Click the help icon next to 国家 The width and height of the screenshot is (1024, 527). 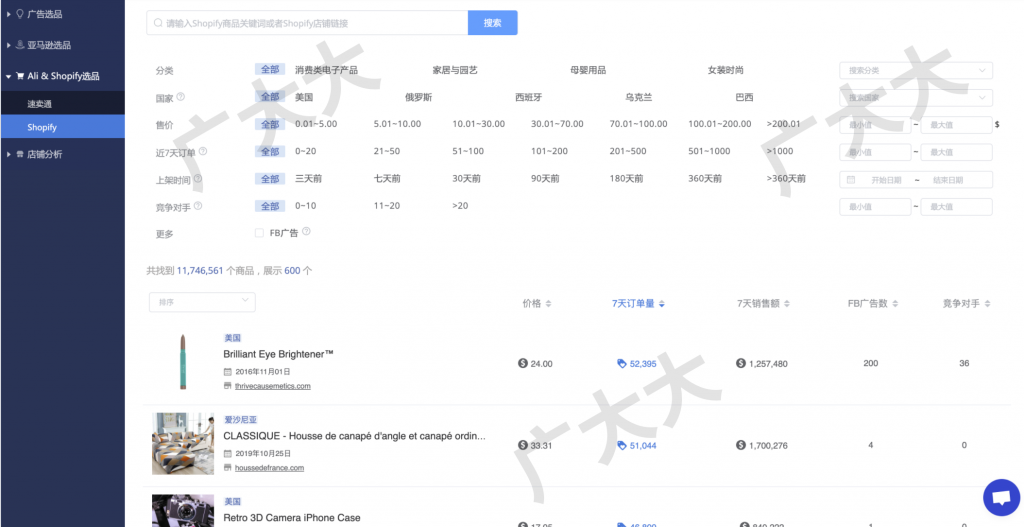tap(181, 97)
